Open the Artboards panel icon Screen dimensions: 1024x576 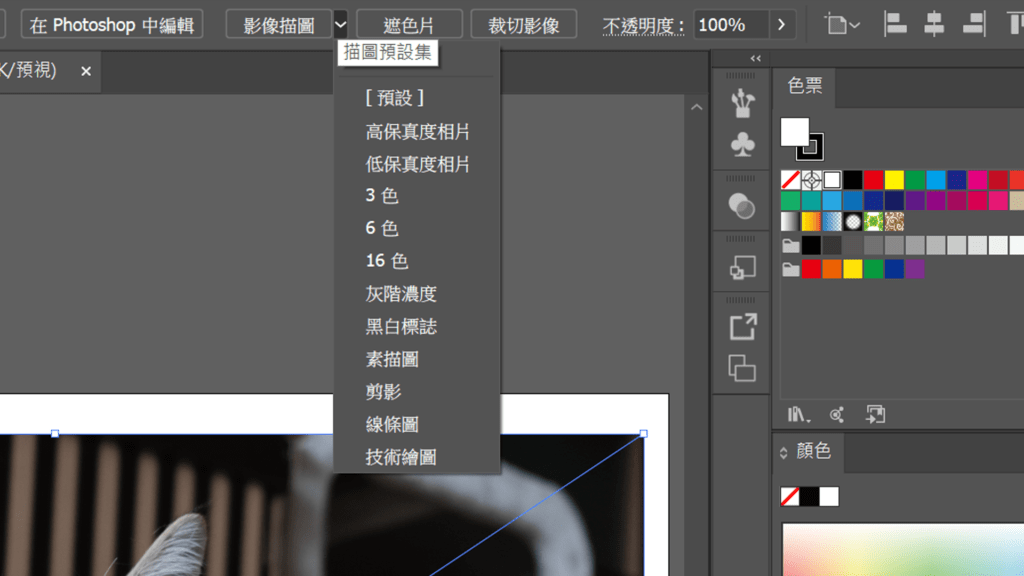pyautogui.click(x=742, y=370)
